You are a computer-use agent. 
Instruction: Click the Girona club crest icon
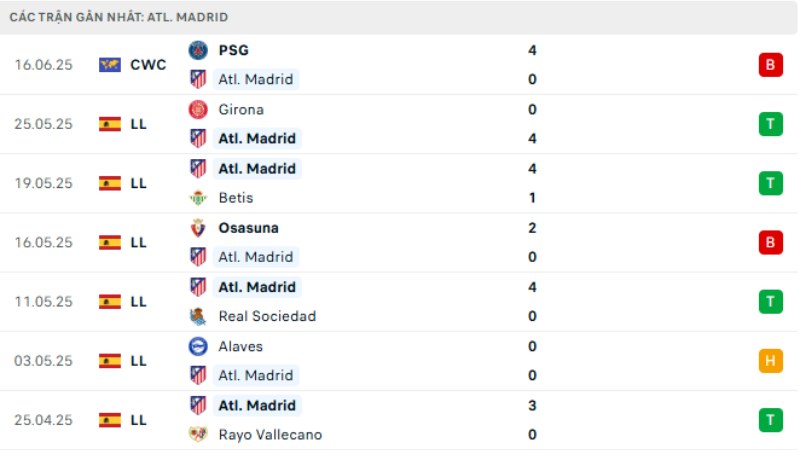coord(198,109)
